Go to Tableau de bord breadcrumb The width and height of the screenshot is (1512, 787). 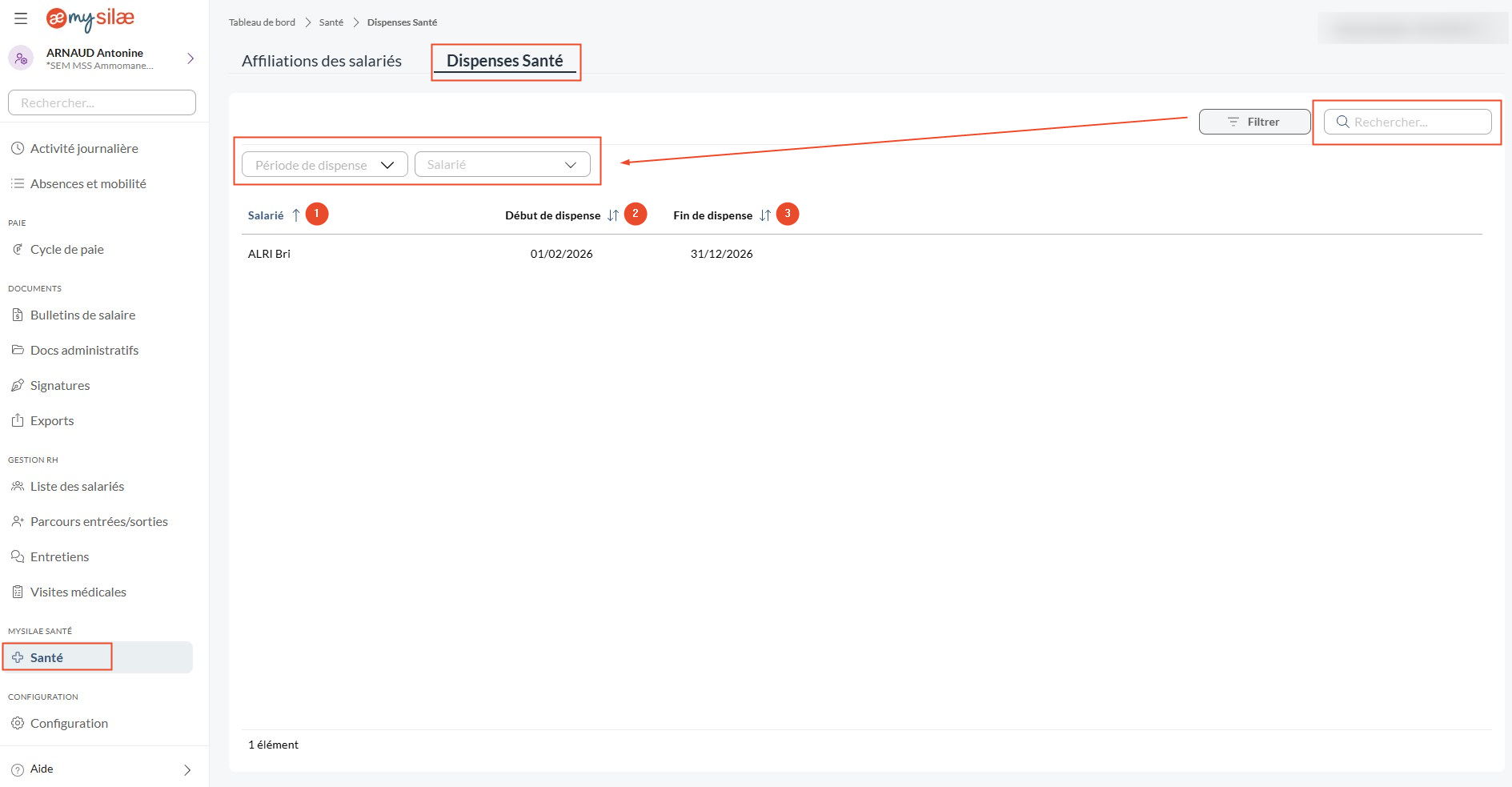click(x=262, y=22)
